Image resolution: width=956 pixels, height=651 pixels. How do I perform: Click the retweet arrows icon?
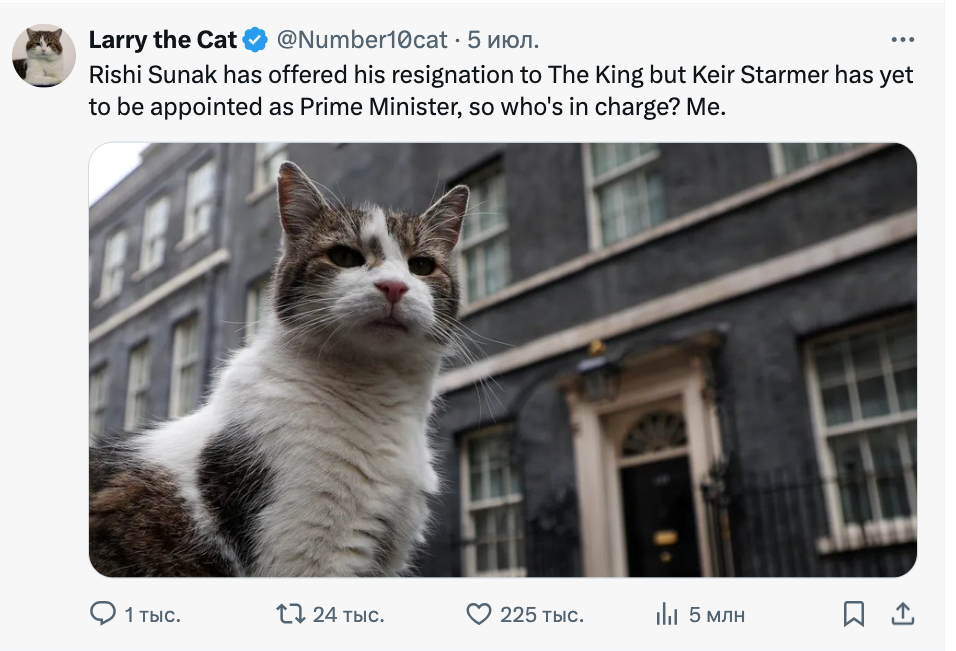click(x=291, y=613)
